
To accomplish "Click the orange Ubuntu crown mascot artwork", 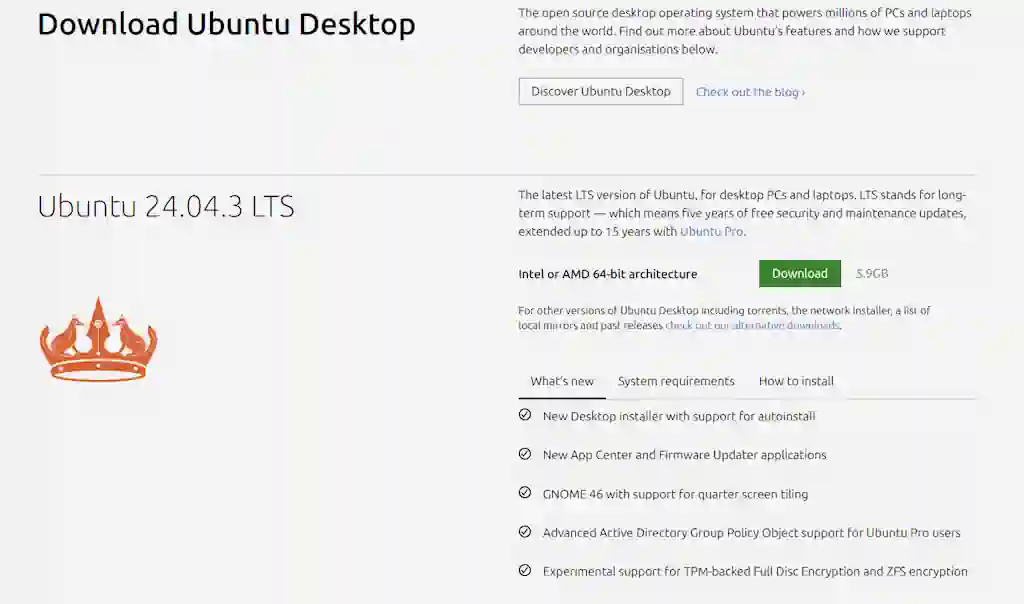I will pyautogui.click(x=98, y=338).
